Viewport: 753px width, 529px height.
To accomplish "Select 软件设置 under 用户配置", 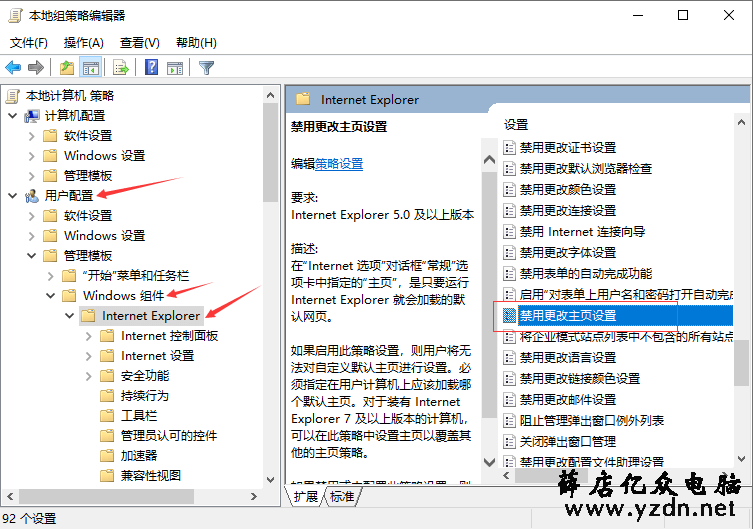I will pos(88,216).
